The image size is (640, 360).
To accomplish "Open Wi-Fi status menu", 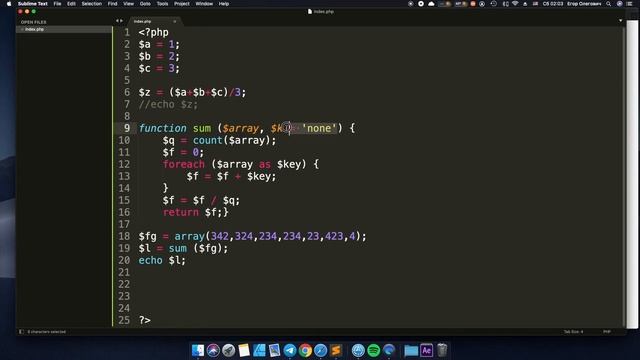I will [x=515, y=4].
